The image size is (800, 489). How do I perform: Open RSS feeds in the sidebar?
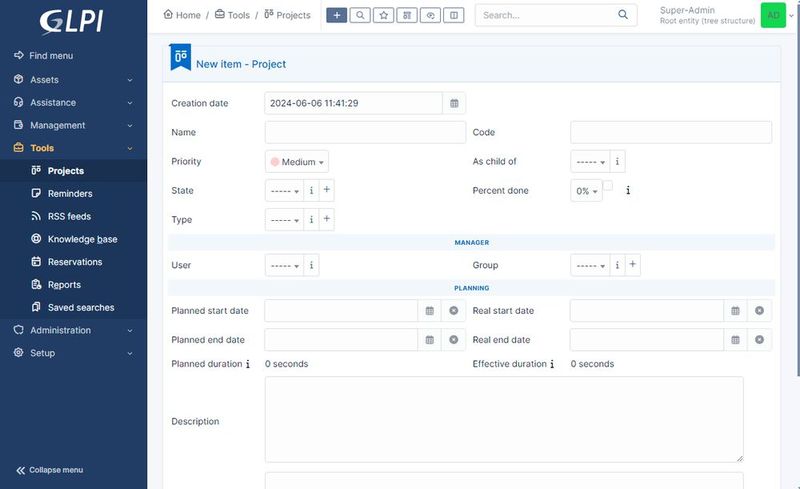coord(73,216)
